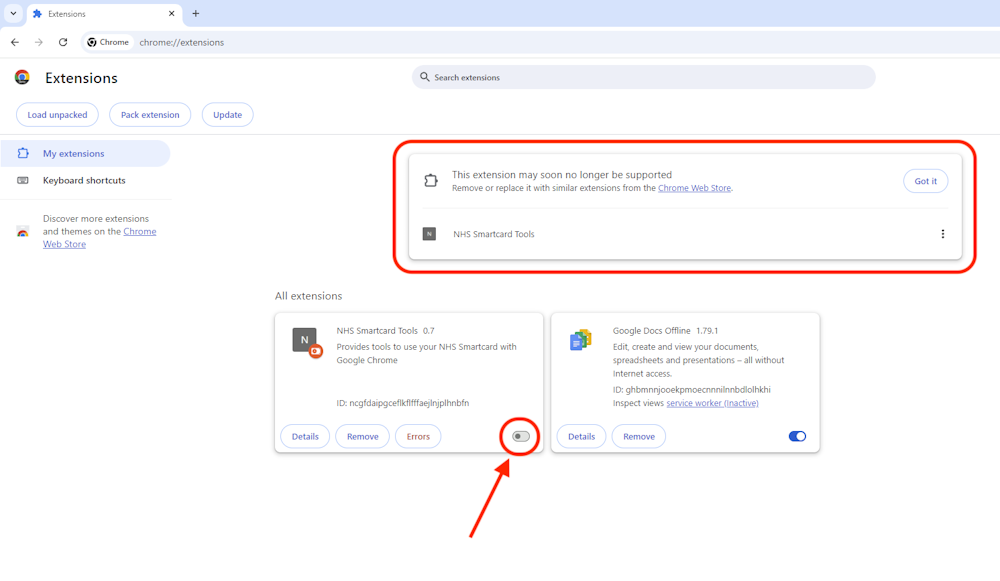Image resolution: width=1000 pixels, height=581 pixels.
Task: Select My extensions in sidebar
Action: pos(85,154)
